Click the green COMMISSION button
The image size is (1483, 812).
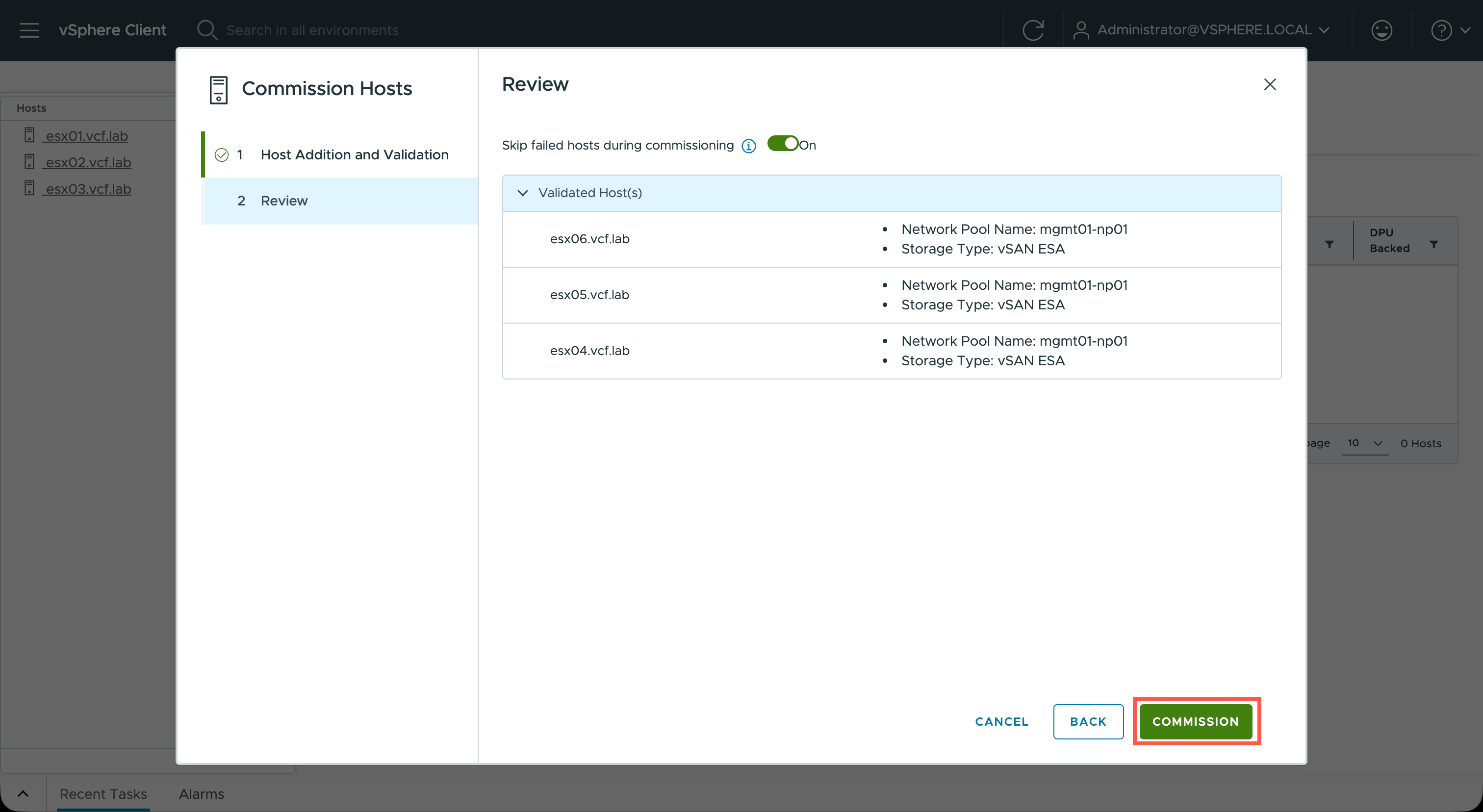[x=1196, y=722]
